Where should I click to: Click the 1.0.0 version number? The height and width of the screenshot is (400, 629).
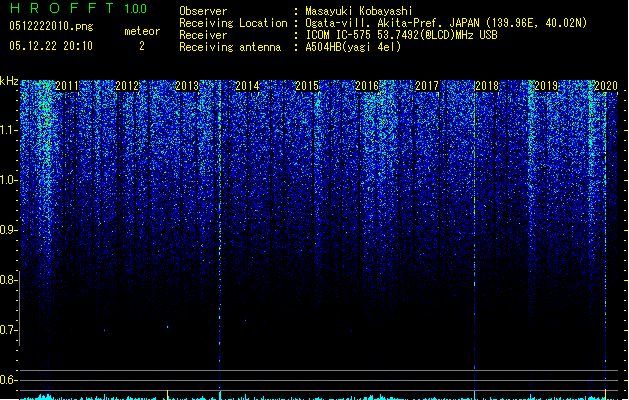point(136,9)
